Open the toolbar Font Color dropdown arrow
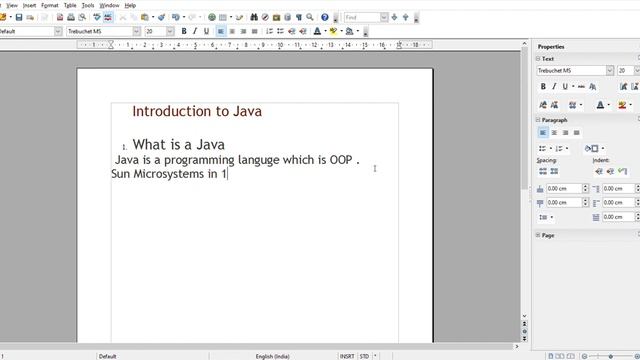Viewport: 640px width, 360px height. point(325,31)
